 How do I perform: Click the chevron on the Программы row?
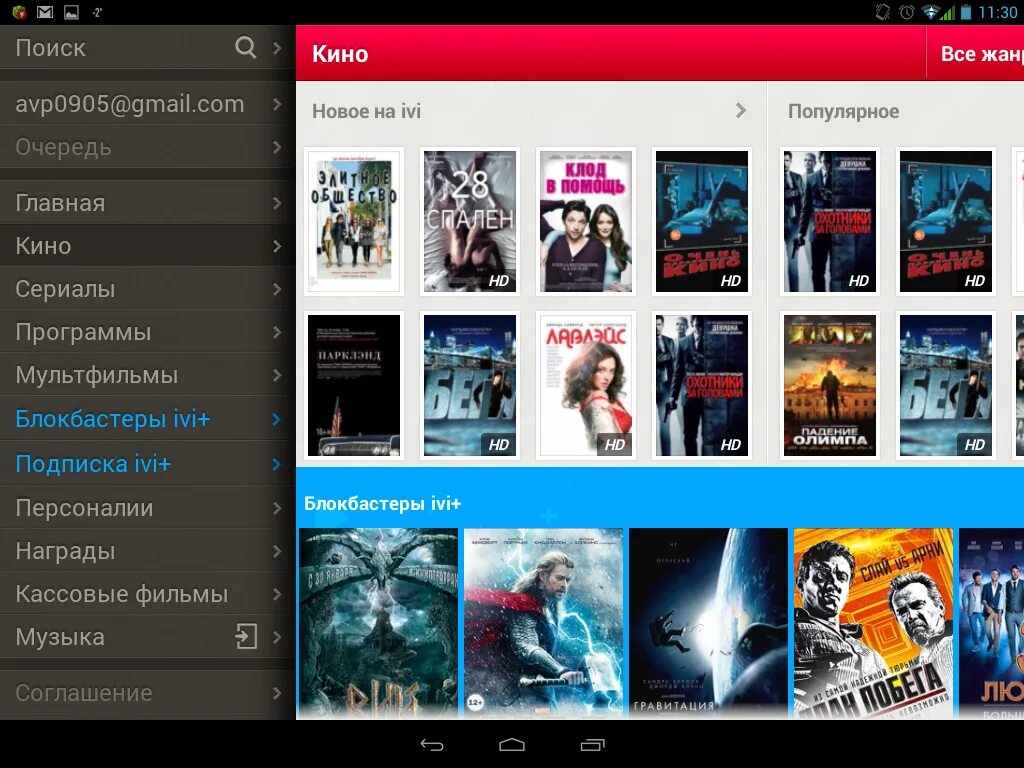coord(278,332)
